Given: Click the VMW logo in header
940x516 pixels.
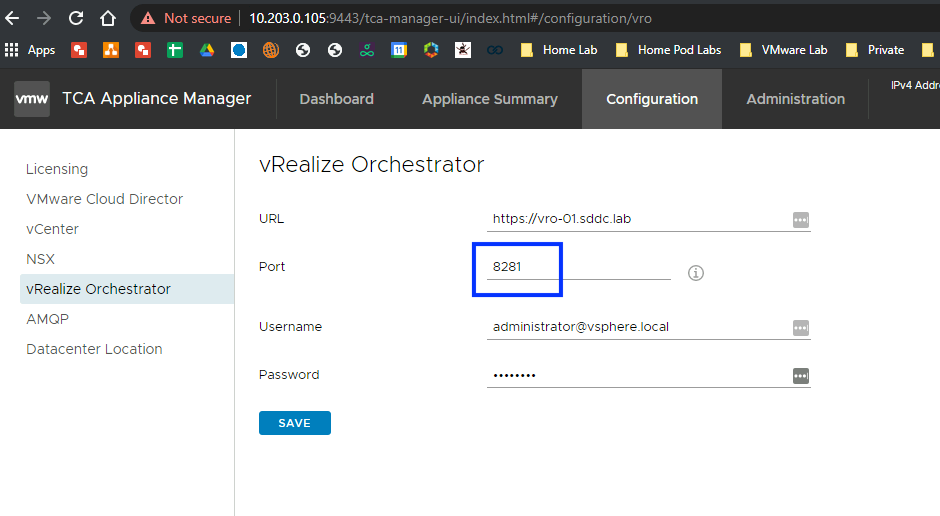Looking at the screenshot, I should tap(32, 99).
